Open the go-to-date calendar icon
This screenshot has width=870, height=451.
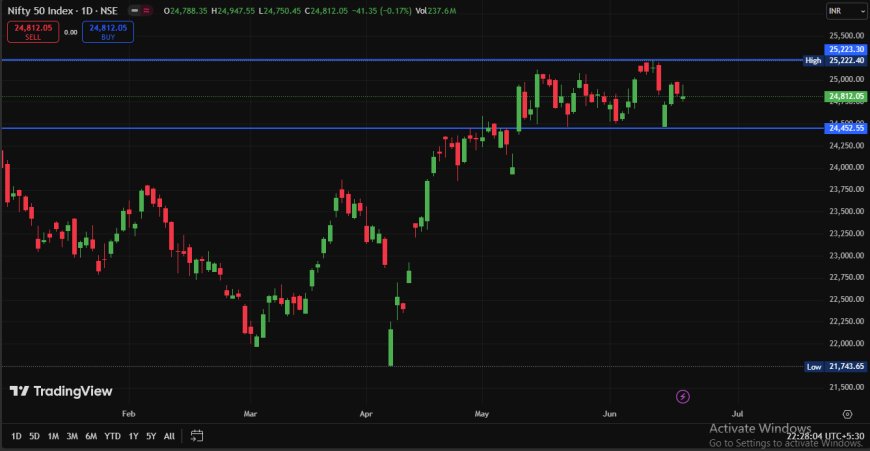coord(196,436)
